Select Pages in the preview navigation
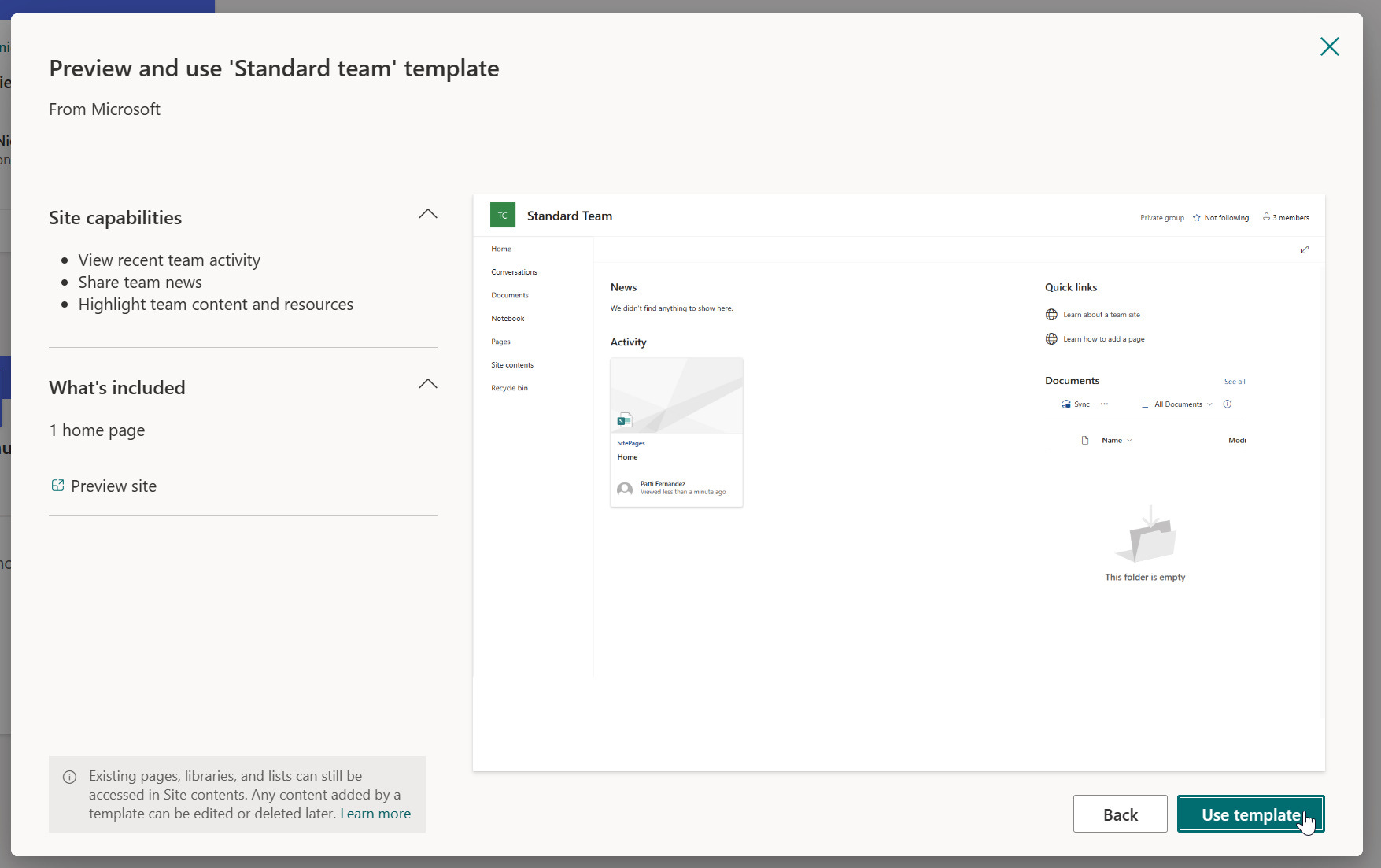Viewport: 1381px width, 868px height. [500, 342]
